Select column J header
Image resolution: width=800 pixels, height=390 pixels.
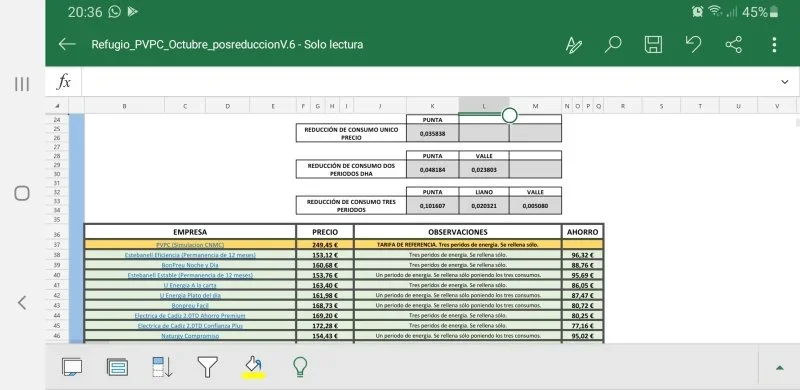point(380,106)
